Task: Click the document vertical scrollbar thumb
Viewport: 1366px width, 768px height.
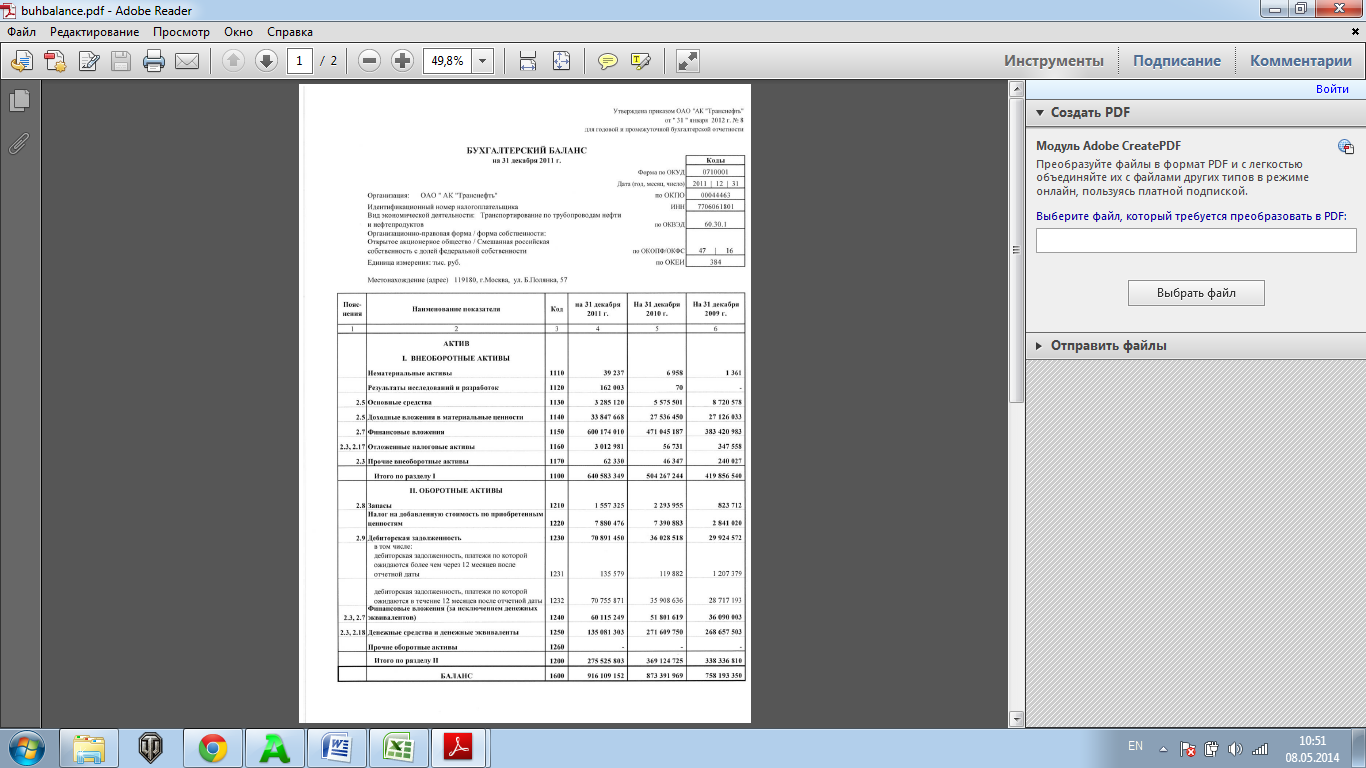Action: click(x=1016, y=250)
